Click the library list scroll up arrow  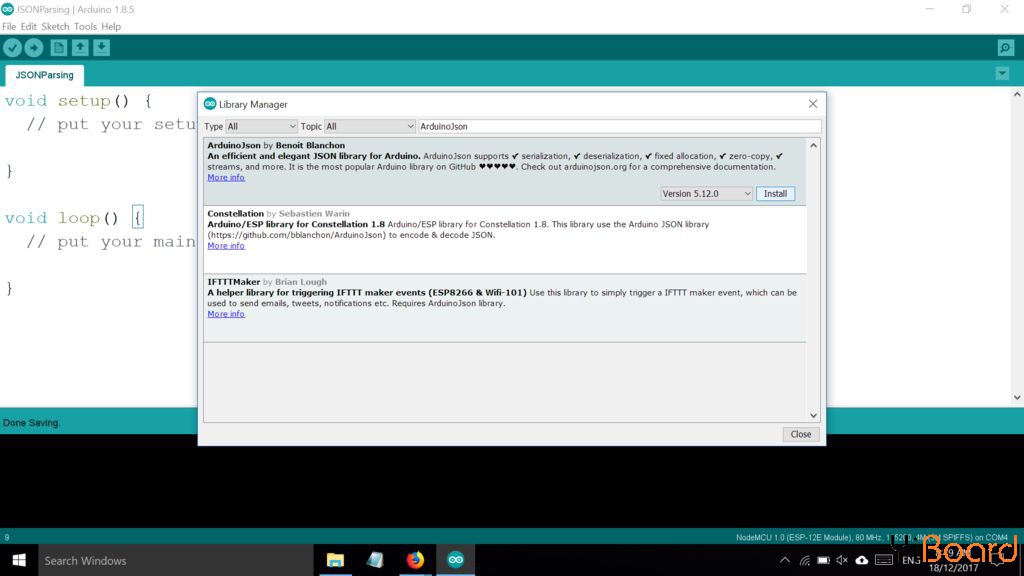pos(813,146)
